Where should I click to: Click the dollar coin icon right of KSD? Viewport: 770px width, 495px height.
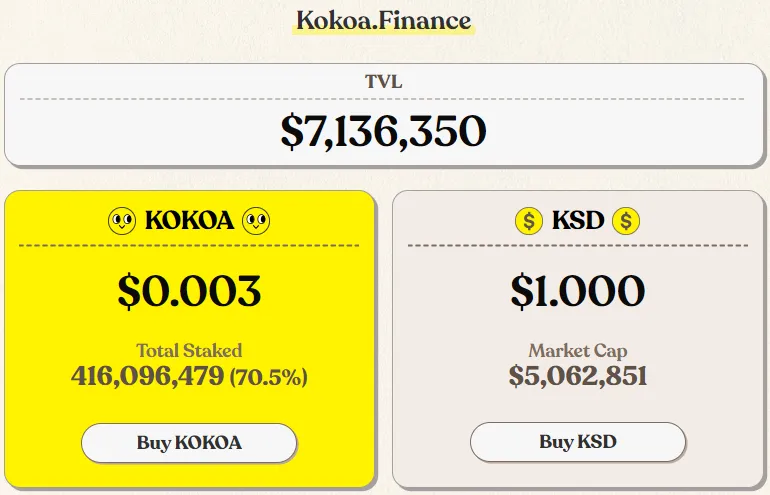pyautogui.click(x=626, y=220)
